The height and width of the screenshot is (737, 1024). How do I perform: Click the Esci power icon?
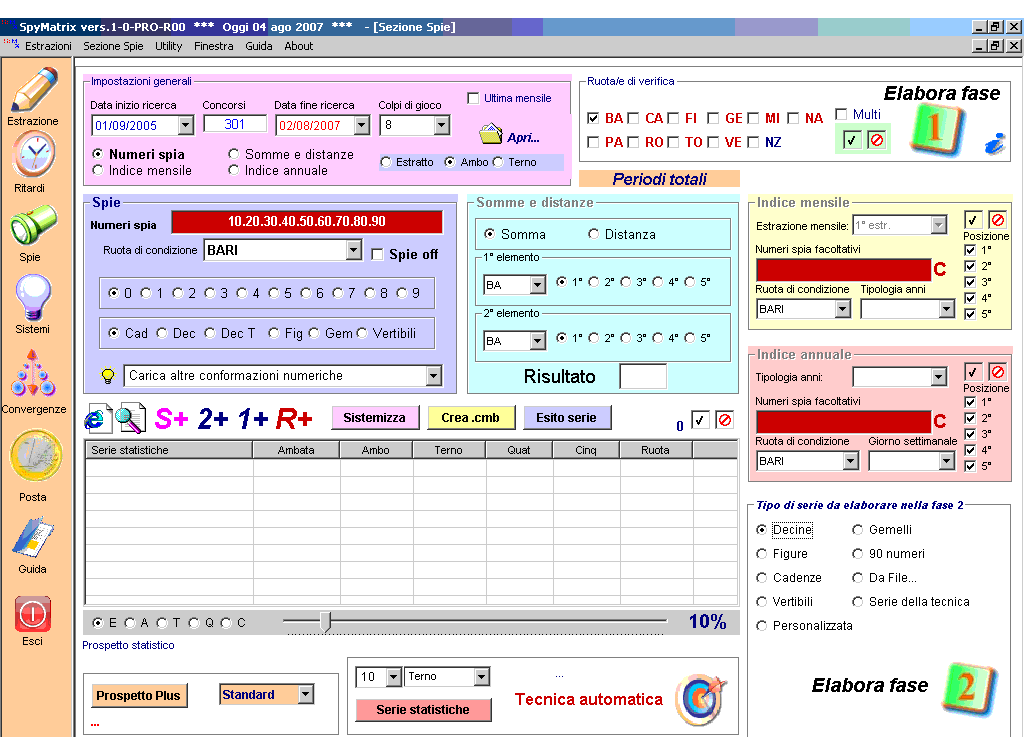click(x=33, y=614)
